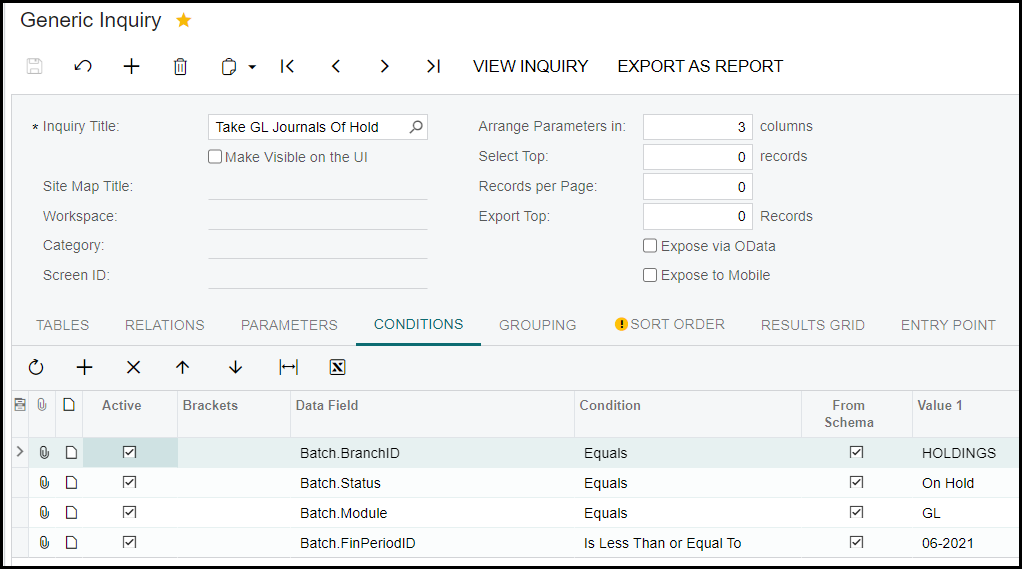Refresh the conditions grid
Image resolution: width=1022 pixels, height=569 pixels.
[36, 367]
